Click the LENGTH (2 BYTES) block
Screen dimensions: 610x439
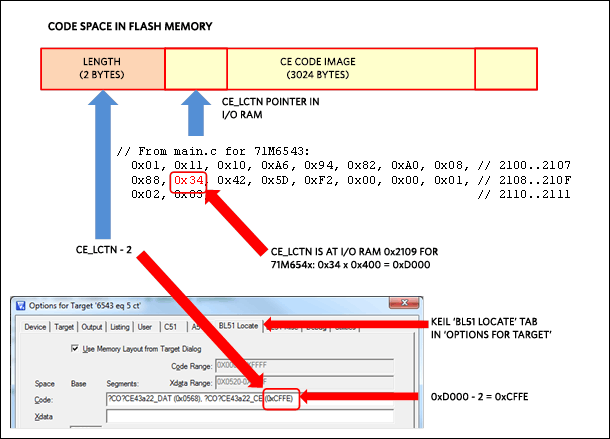coord(102,68)
